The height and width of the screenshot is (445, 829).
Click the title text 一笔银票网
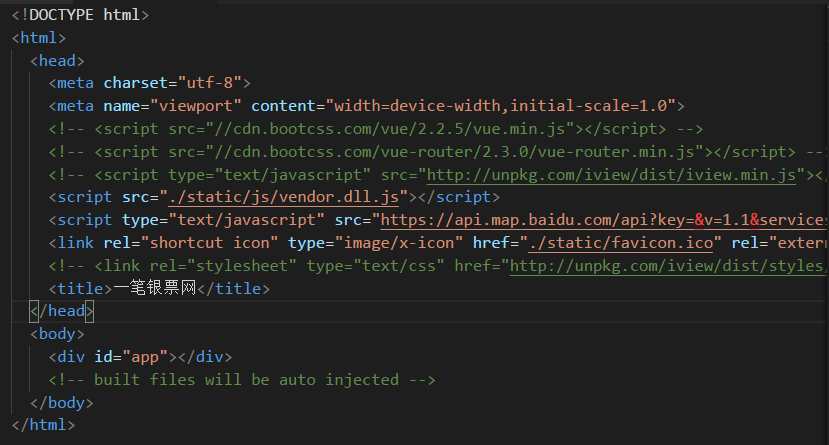[x=154, y=289]
